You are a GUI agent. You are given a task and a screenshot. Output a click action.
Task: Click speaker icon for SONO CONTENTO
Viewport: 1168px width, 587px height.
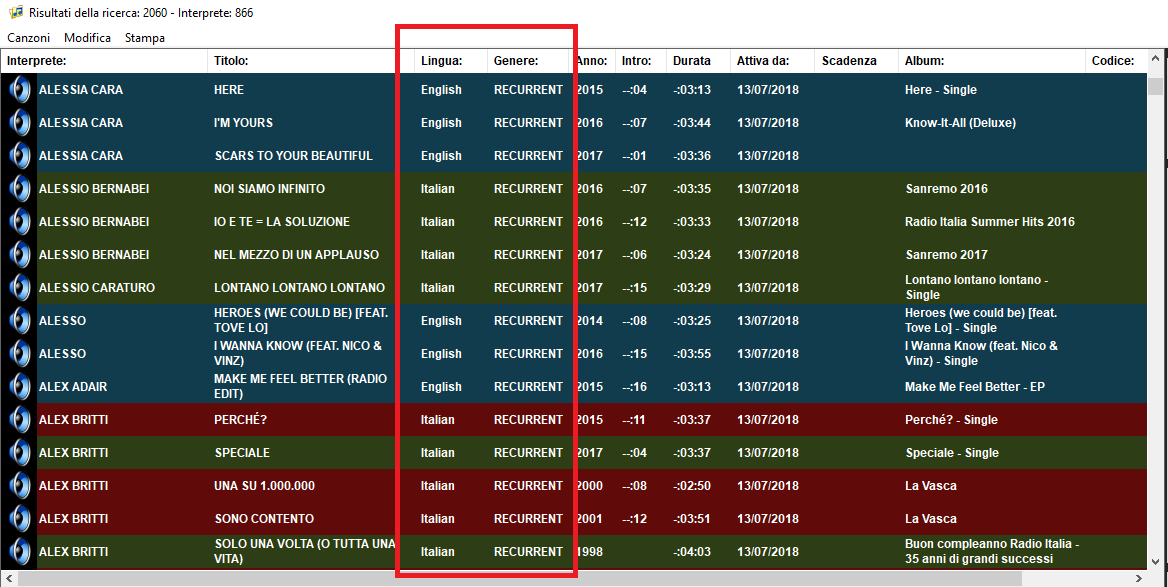pyautogui.click(x=19, y=518)
